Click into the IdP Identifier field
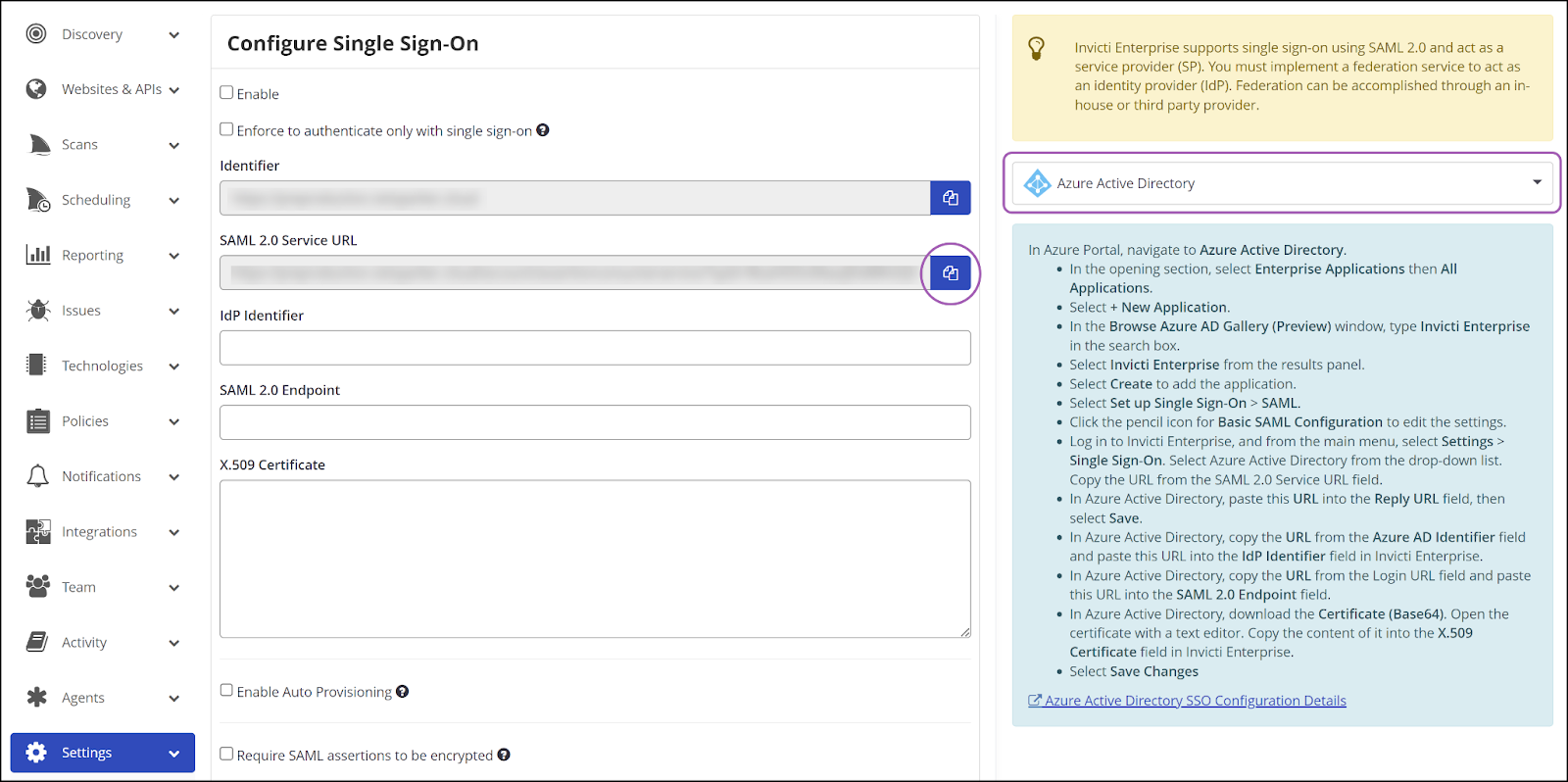The height and width of the screenshot is (782, 1568). tap(595, 348)
